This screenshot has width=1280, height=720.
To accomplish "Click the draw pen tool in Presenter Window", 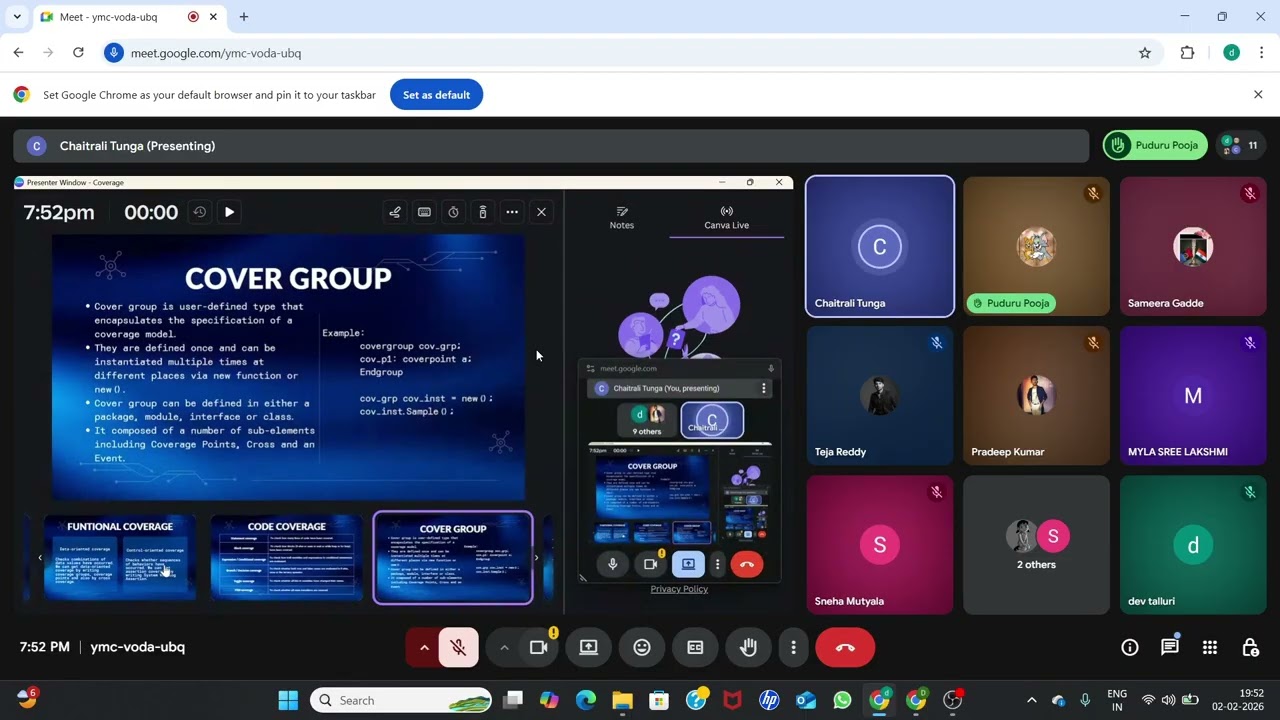I will coord(395,212).
